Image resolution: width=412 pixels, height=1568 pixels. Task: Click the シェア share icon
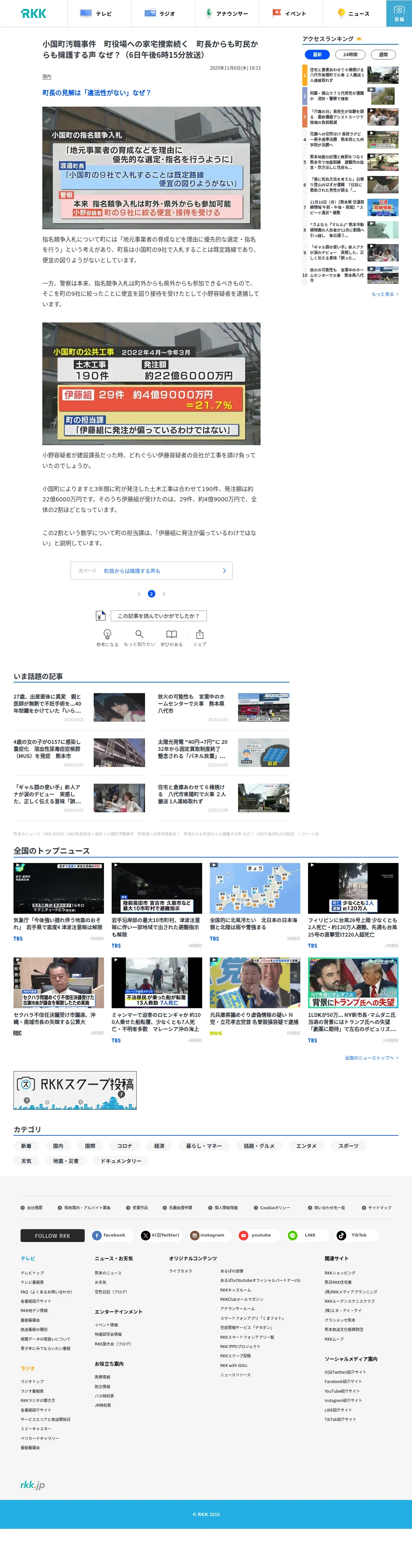200,634
